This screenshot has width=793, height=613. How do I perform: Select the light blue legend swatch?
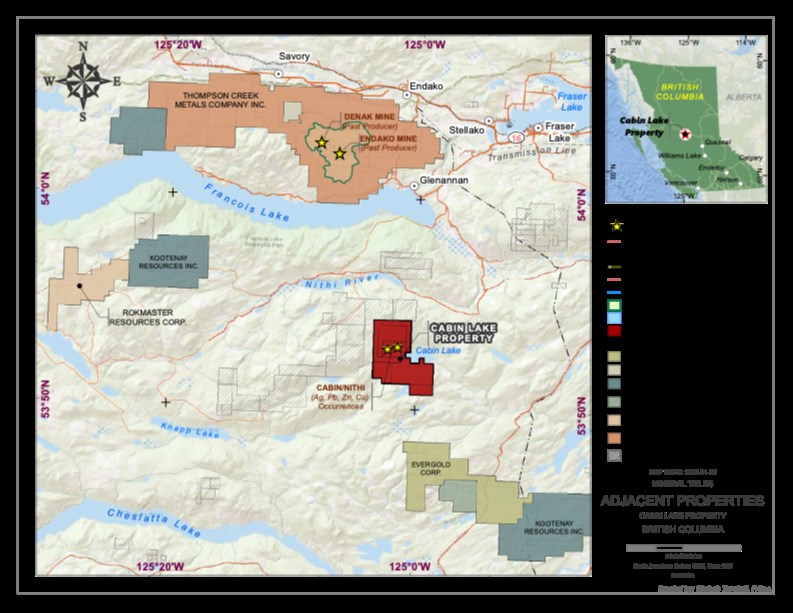[614, 318]
